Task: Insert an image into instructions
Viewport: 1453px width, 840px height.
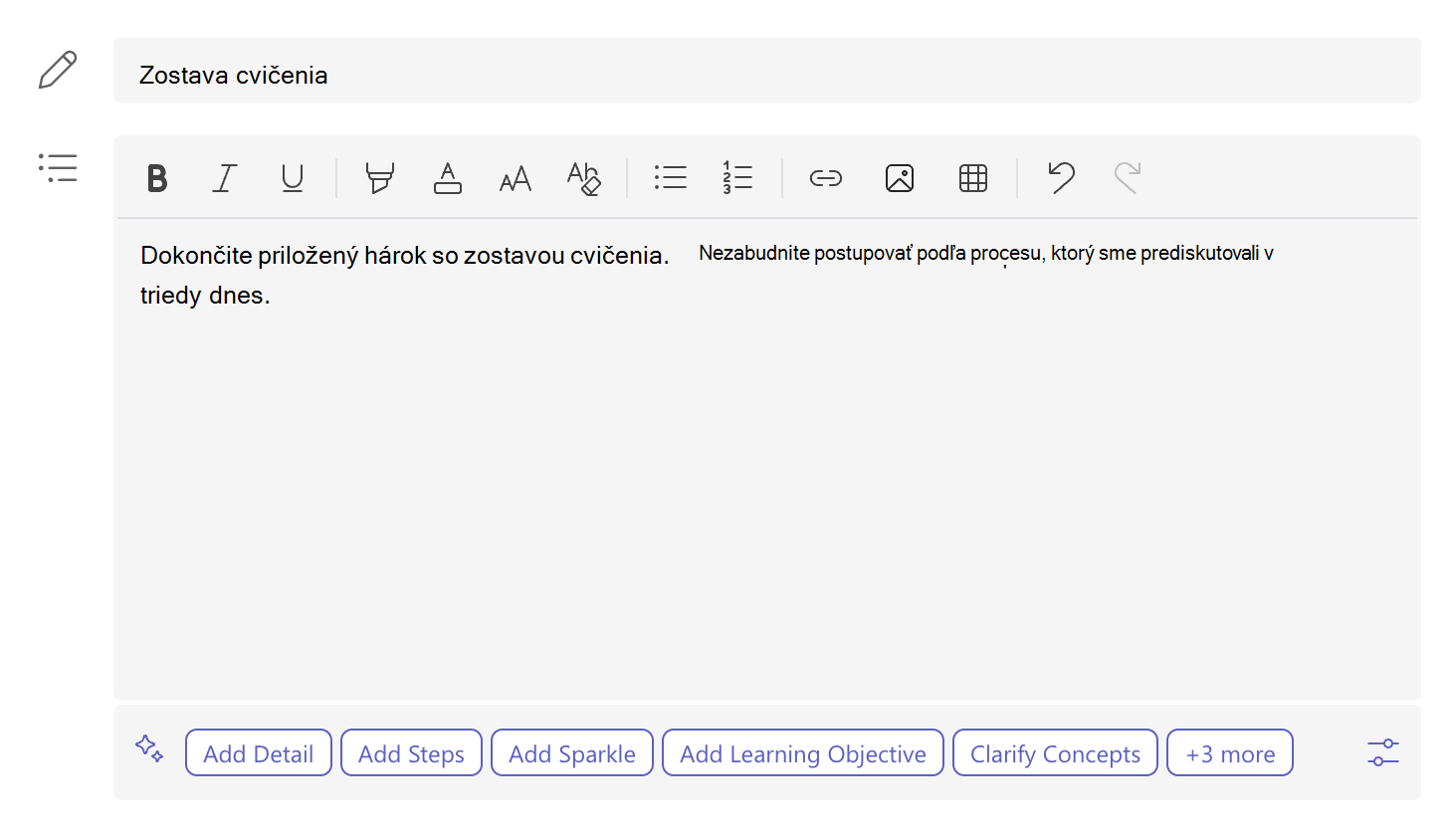Action: coord(900,178)
